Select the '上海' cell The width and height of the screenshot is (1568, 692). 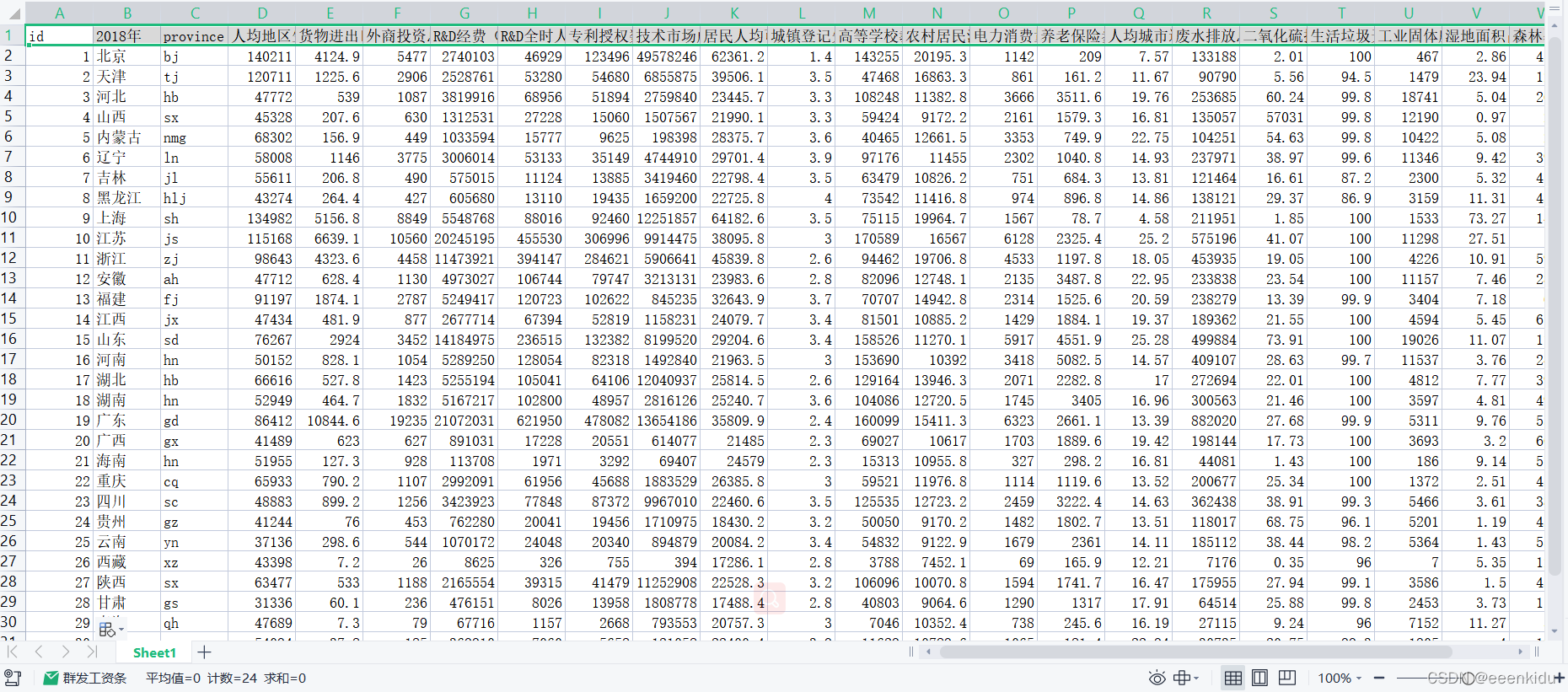click(x=126, y=217)
